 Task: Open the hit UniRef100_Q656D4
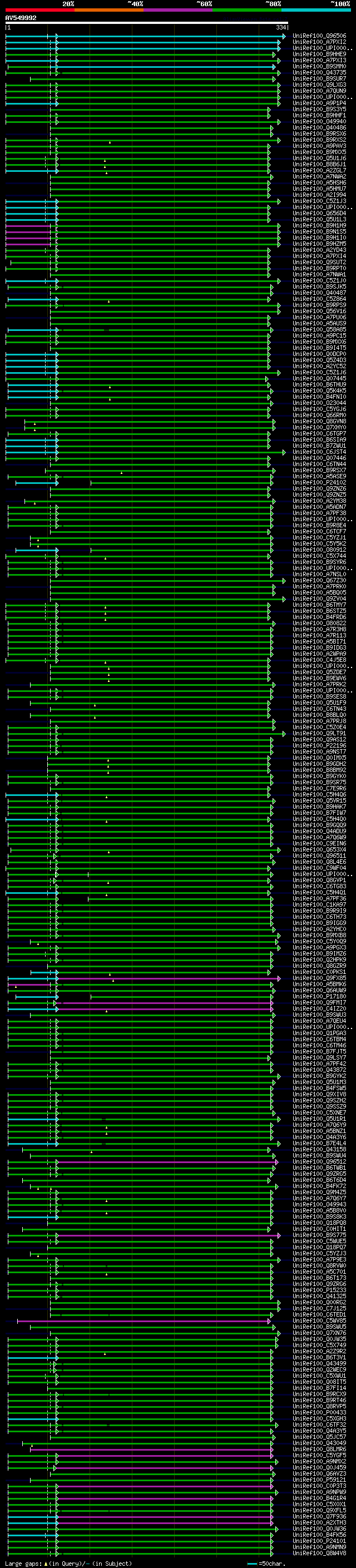(x=319, y=214)
